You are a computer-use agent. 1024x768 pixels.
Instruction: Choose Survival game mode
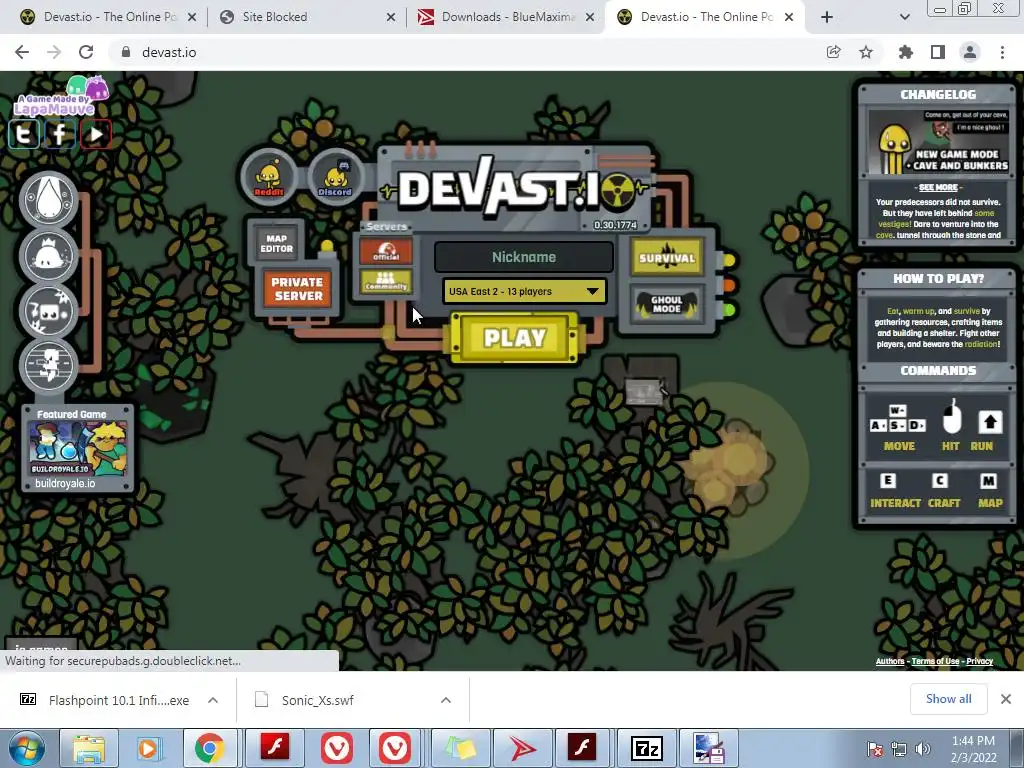[x=667, y=256]
